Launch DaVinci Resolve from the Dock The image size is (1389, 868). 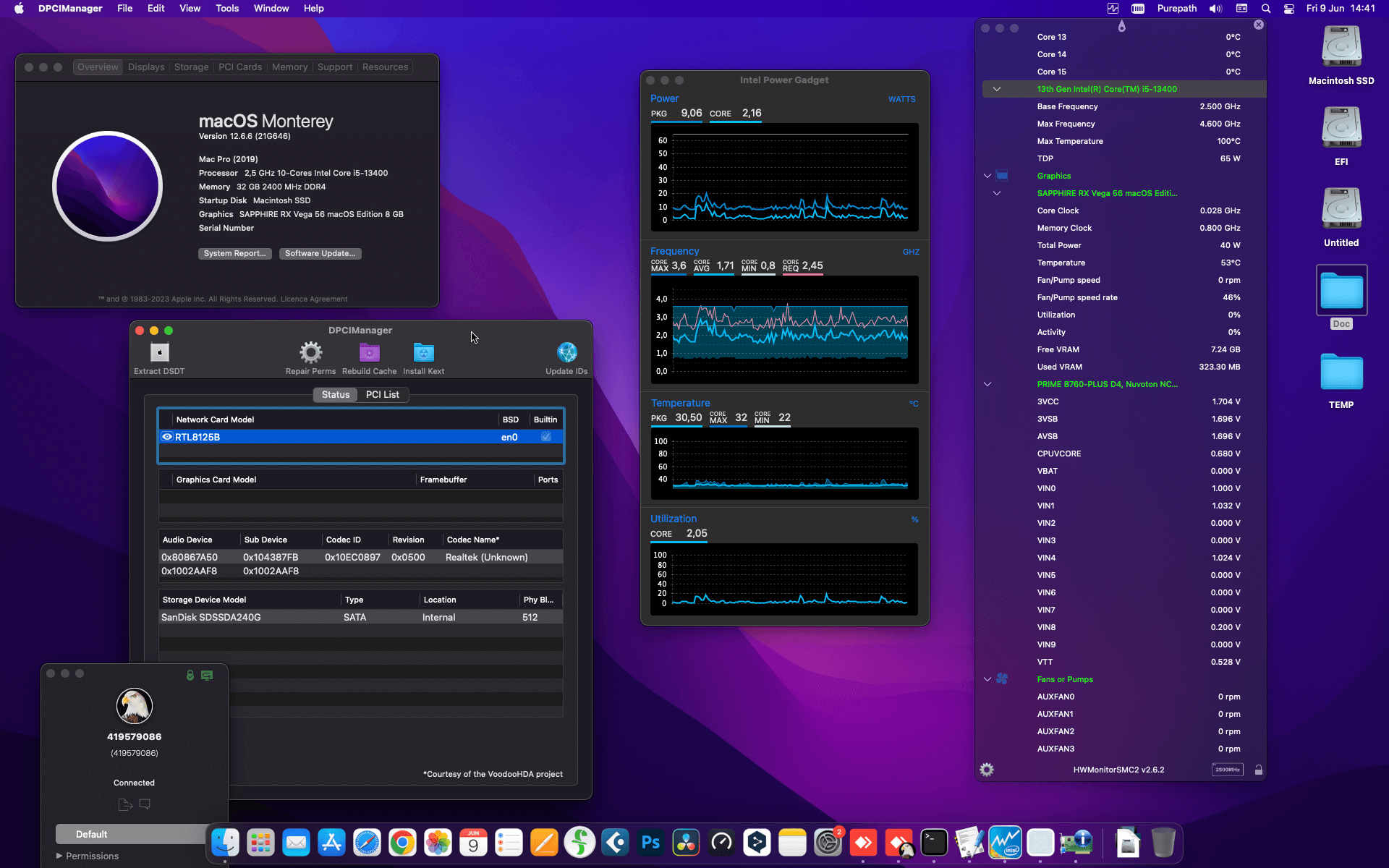pyautogui.click(x=686, y=843)
